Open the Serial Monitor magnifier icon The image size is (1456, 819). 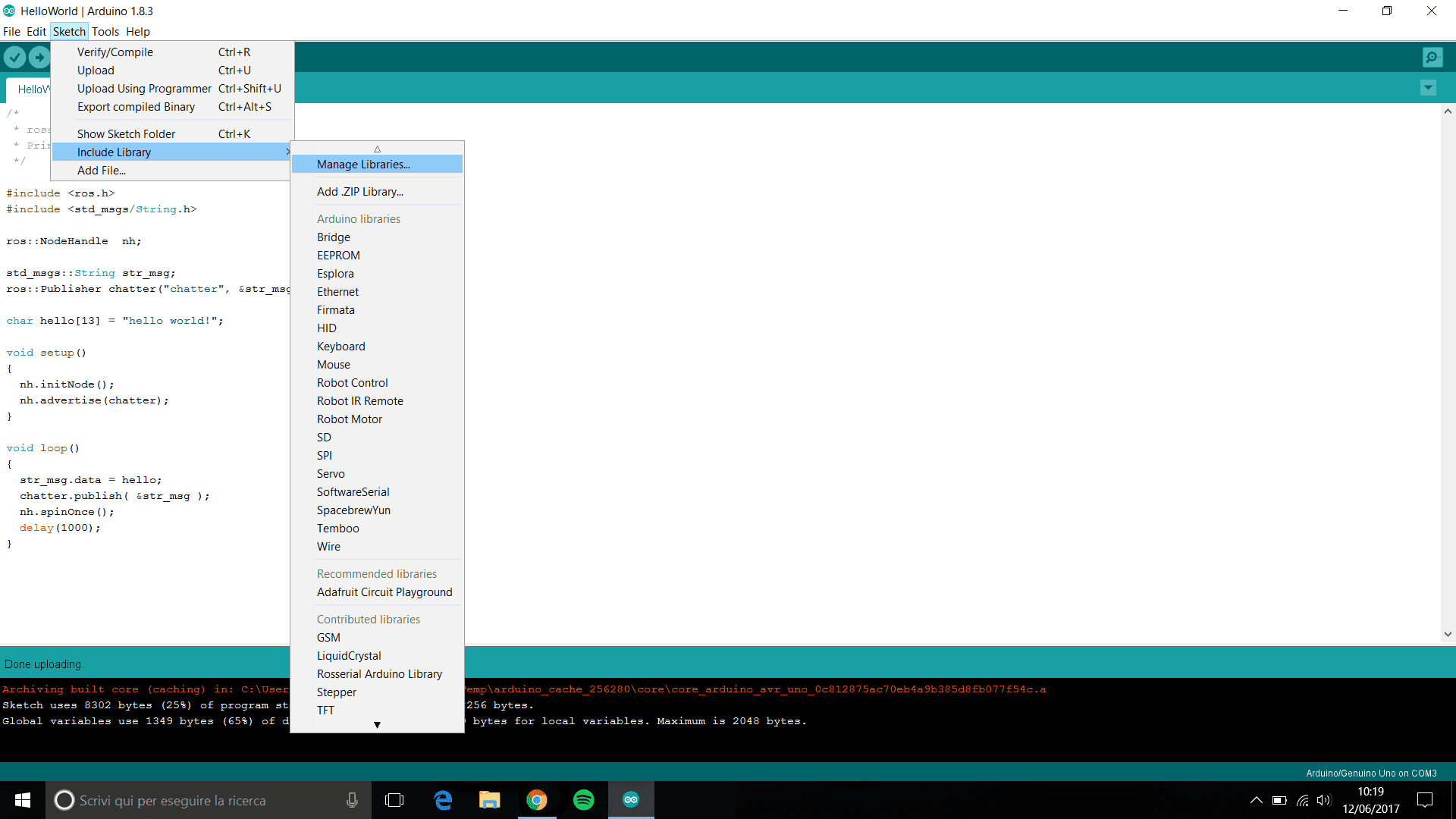point(1432,57)
